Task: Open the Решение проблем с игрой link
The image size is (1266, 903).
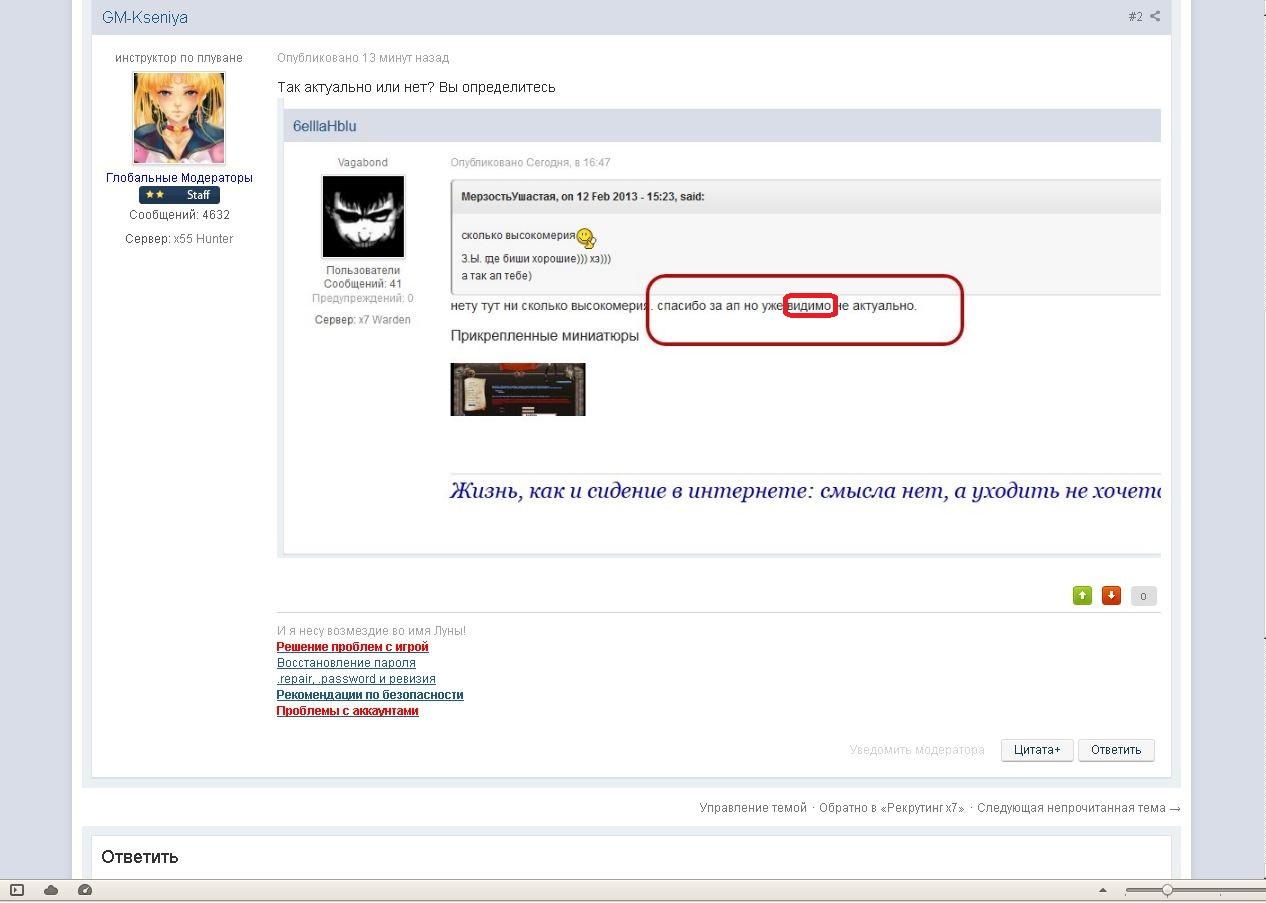Action: [x=352, y=647]
